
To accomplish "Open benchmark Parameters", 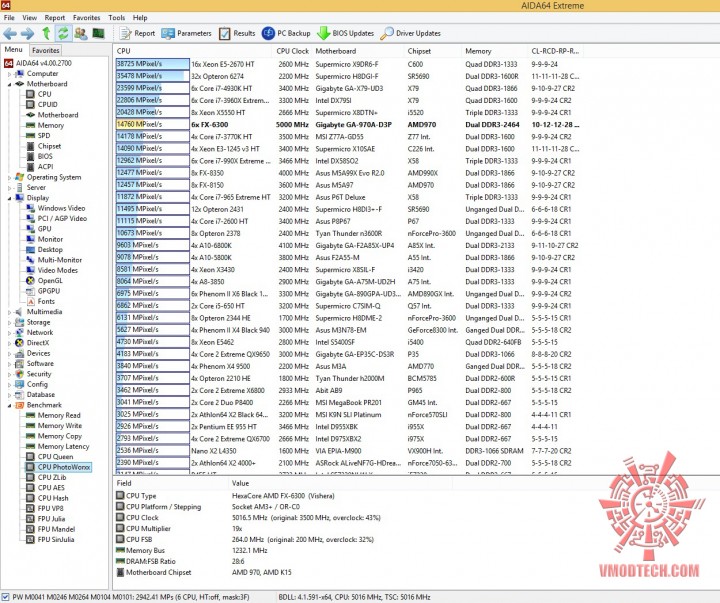I will [186, 33].
